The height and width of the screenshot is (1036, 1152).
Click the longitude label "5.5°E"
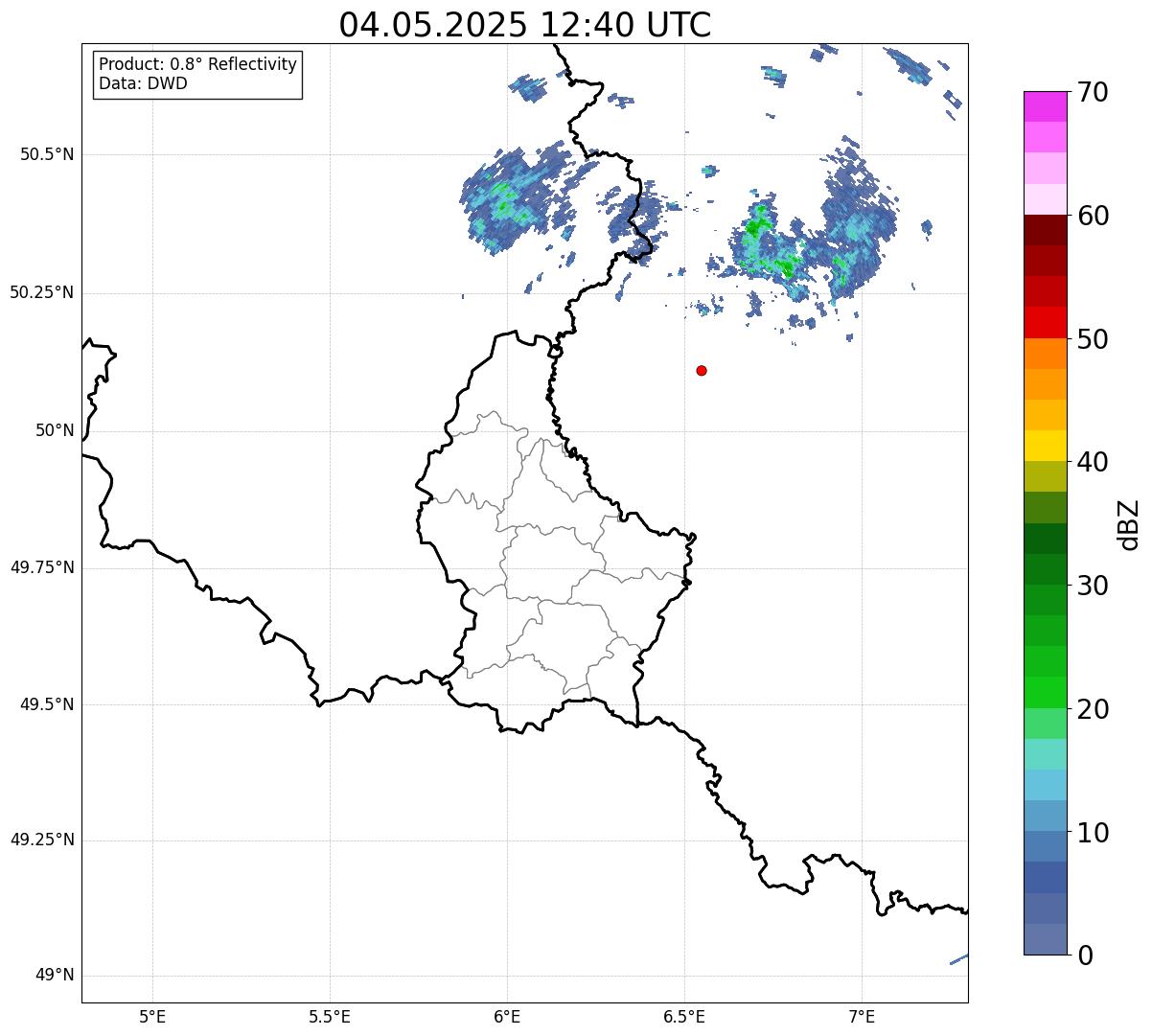(x=330, y=1016)
